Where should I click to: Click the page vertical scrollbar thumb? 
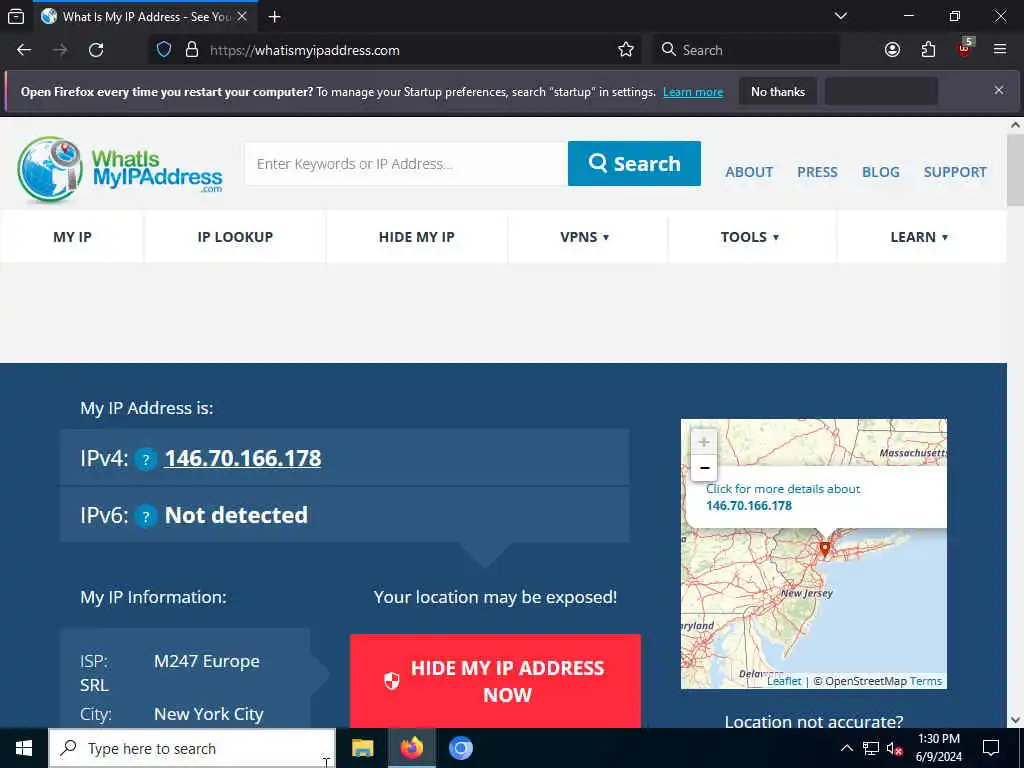pos(1015,170)
